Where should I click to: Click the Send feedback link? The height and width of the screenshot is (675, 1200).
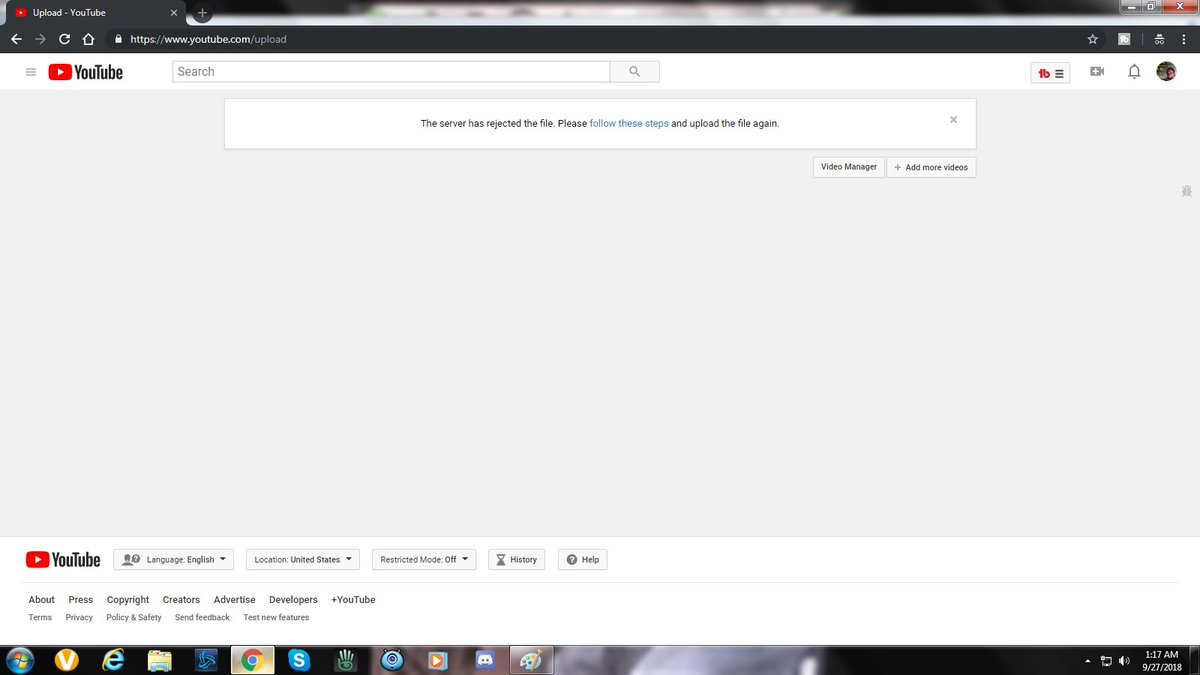[202, 618]
